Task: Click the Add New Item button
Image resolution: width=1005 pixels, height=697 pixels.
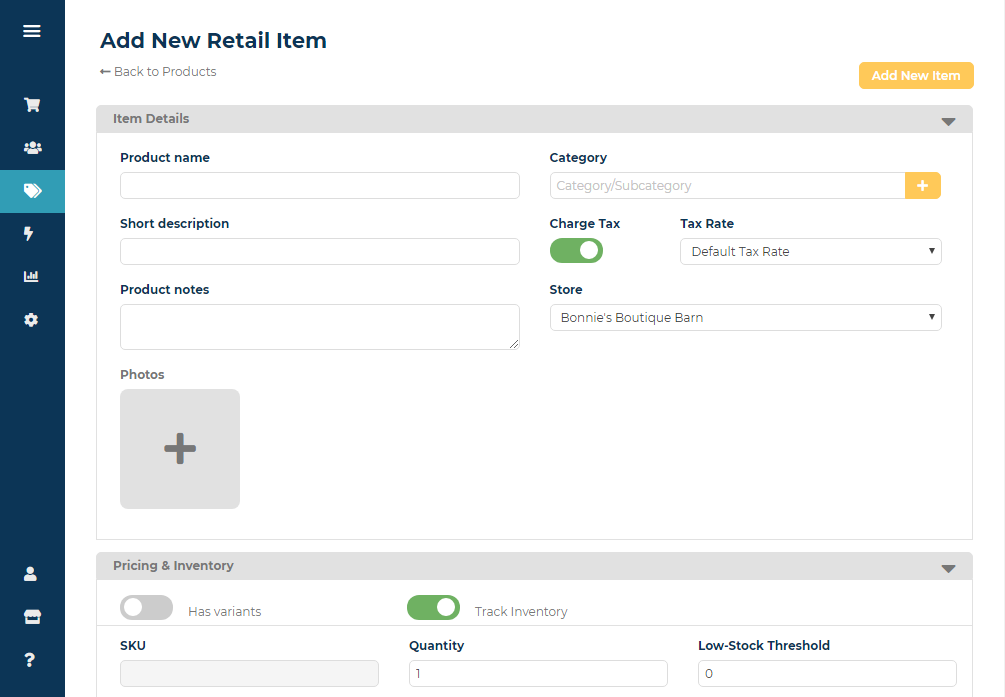Action: [x=915, y=76]
